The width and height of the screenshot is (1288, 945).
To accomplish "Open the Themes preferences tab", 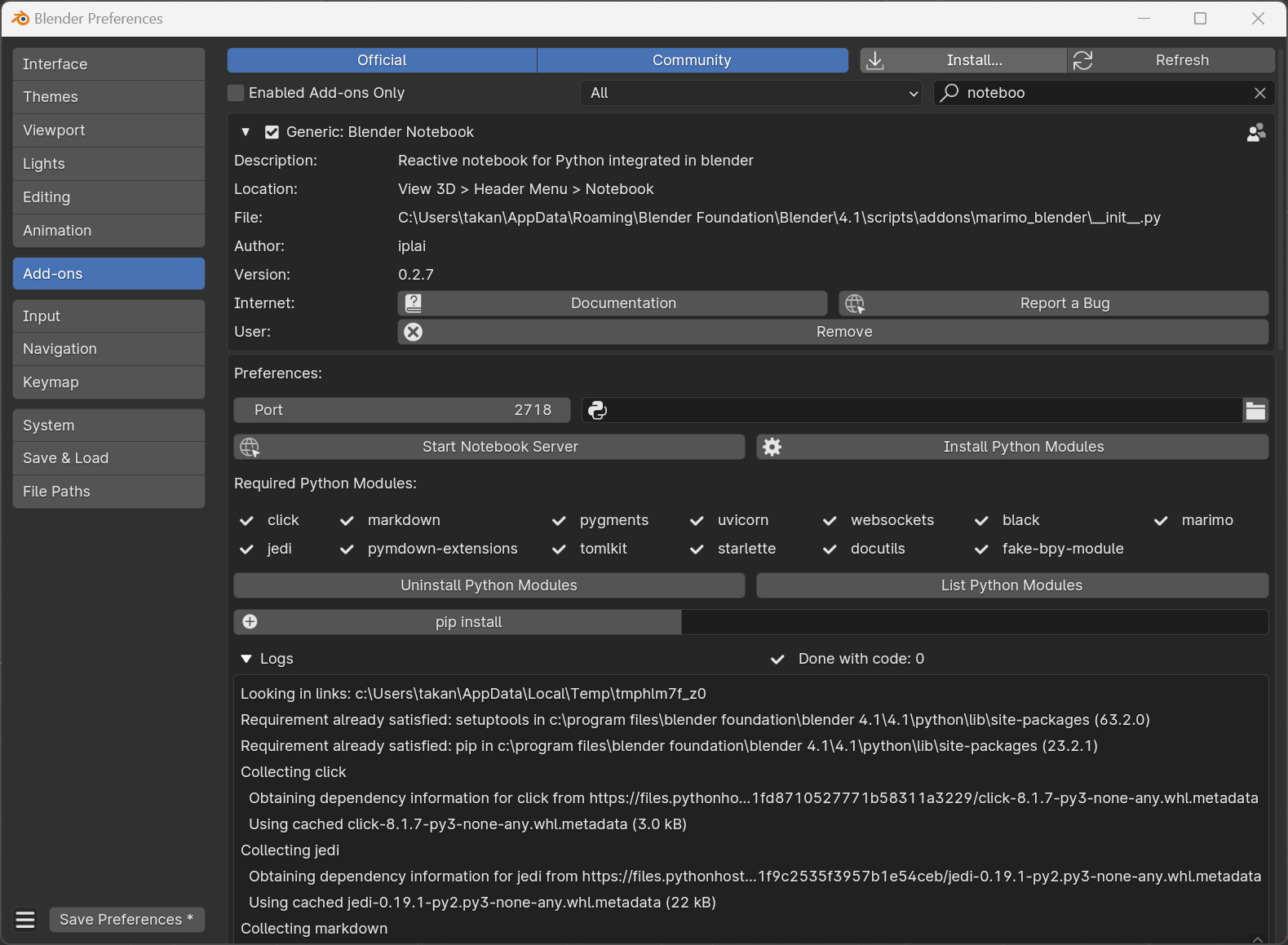I will tap(108, 97).
